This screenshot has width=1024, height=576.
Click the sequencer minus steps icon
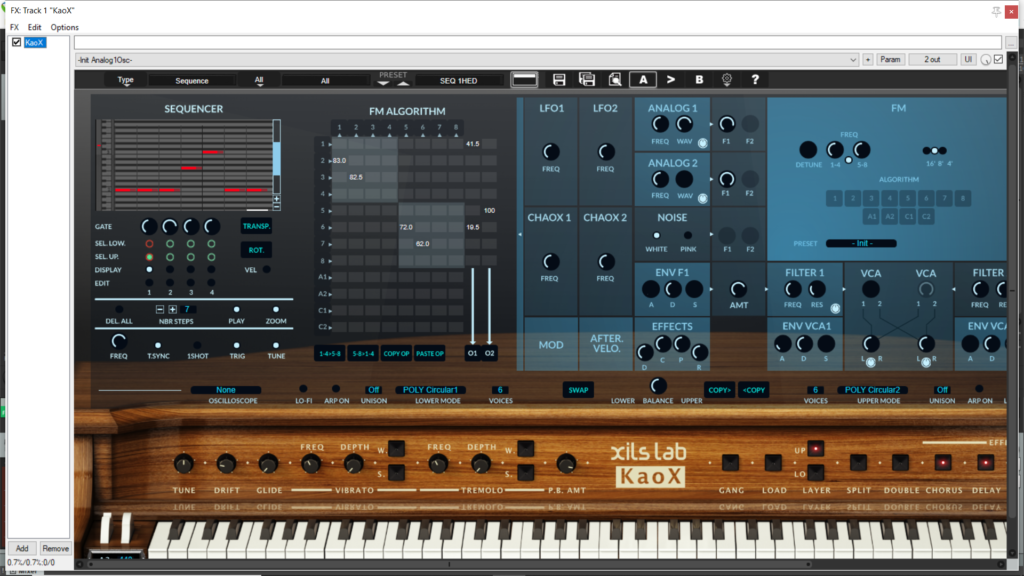tap(160, 310)
